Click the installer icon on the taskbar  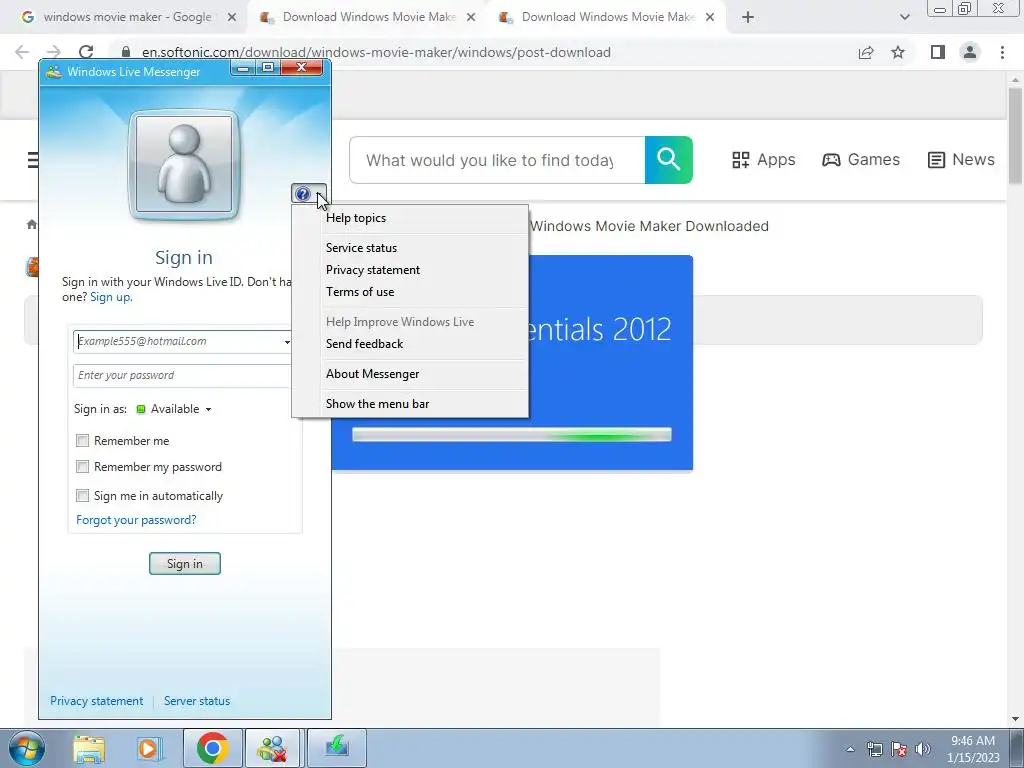point(337,748)
